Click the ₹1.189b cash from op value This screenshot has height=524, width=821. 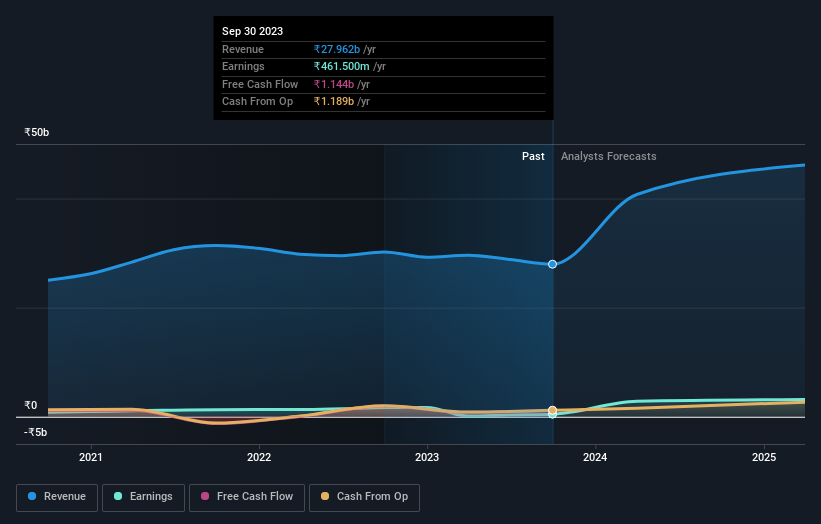pos(334,102)
